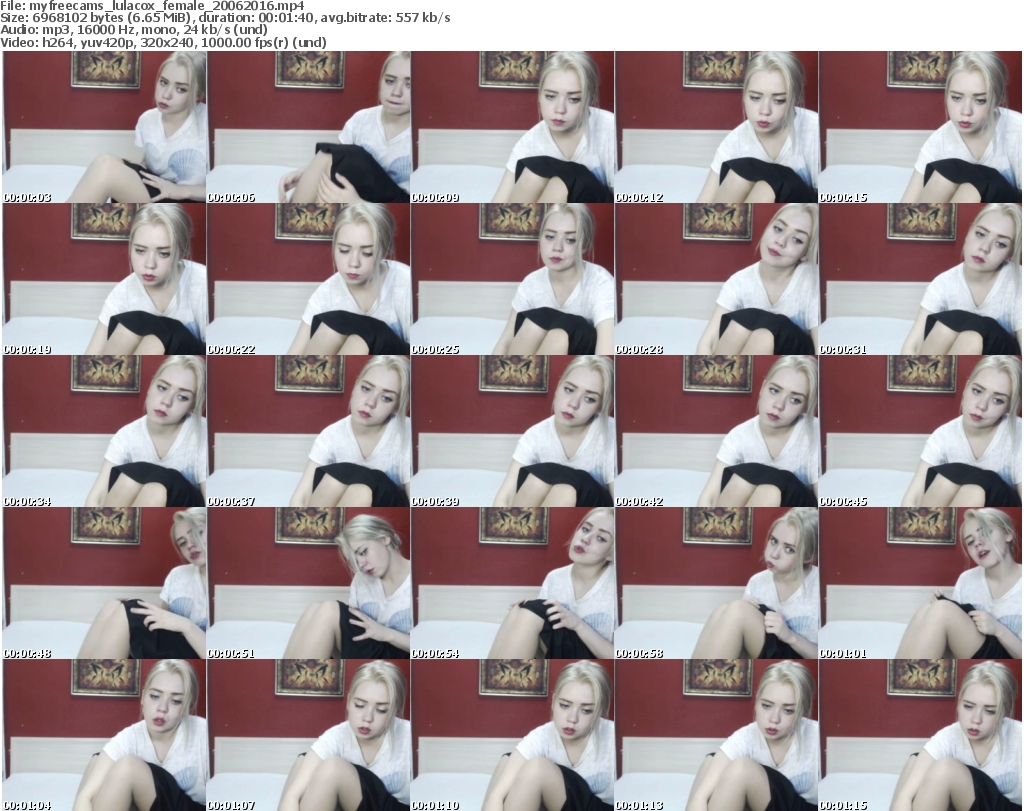Select the final frame stamped 00:01:15
Viewport: 1024px width, 811px height.
pos(920,735)
